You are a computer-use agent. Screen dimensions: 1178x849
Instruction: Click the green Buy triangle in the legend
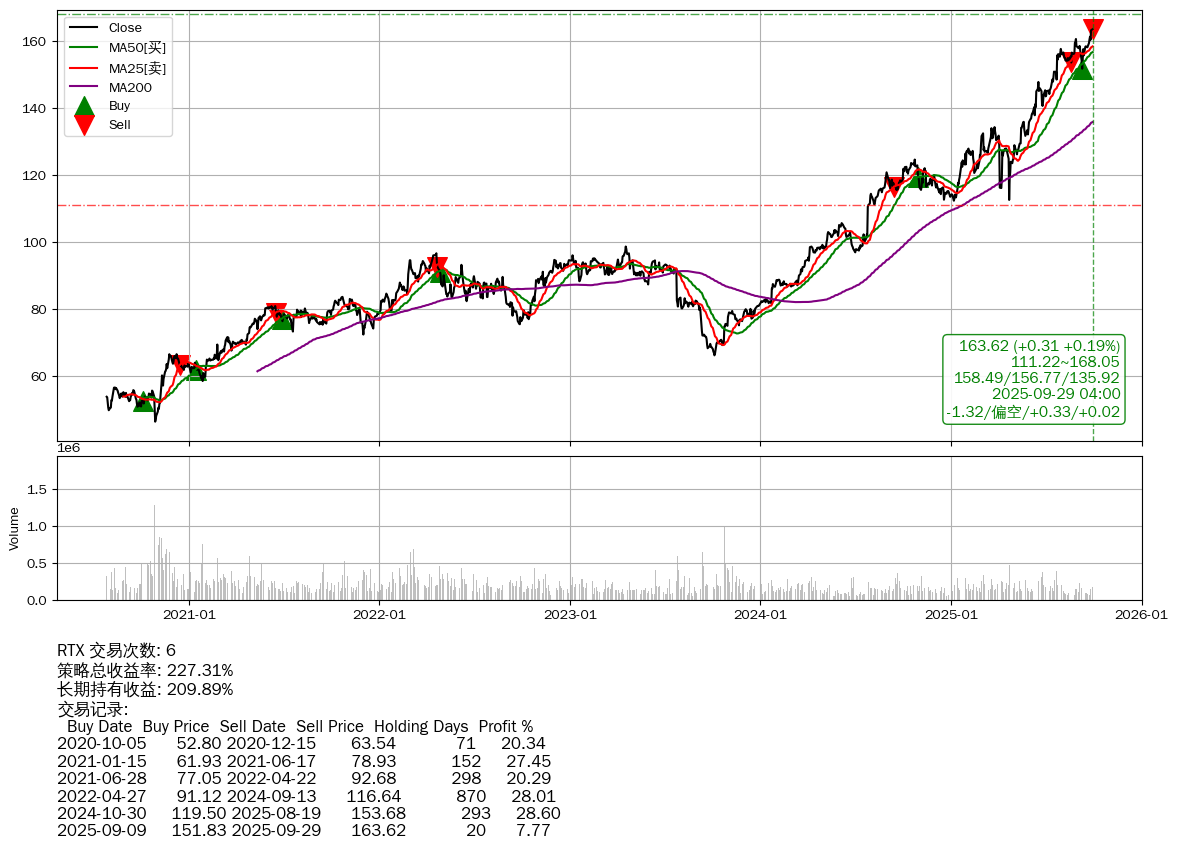click(85, 106)
